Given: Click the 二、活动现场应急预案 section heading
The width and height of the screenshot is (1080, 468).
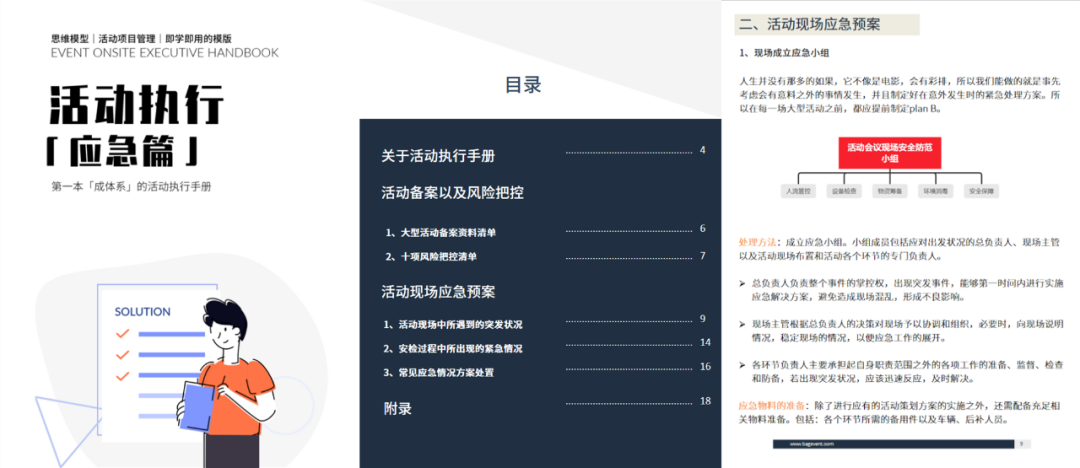Looking at the screenshot, I should 809,26.
